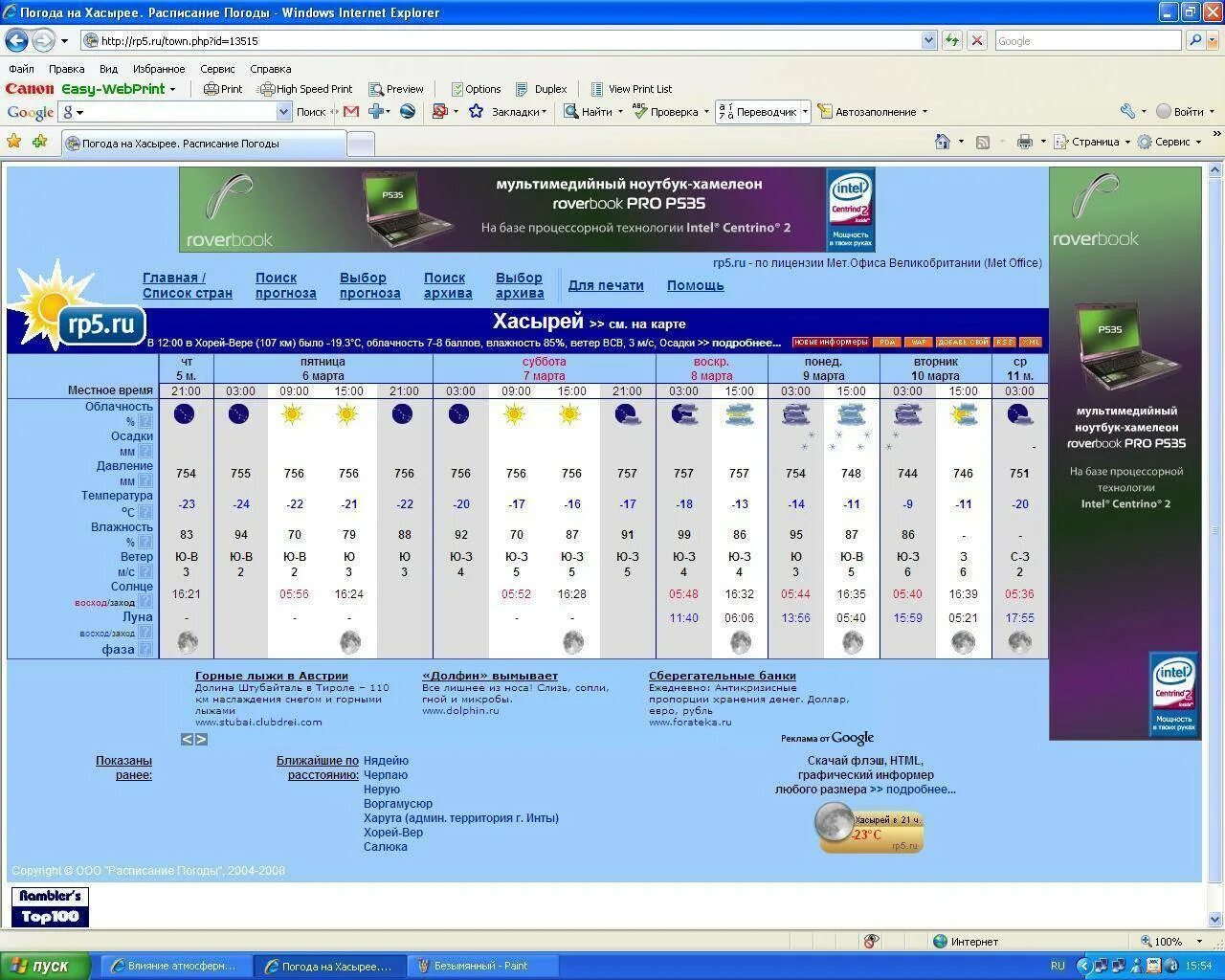Click the Refresh page icon

click(x=952, y=40)
